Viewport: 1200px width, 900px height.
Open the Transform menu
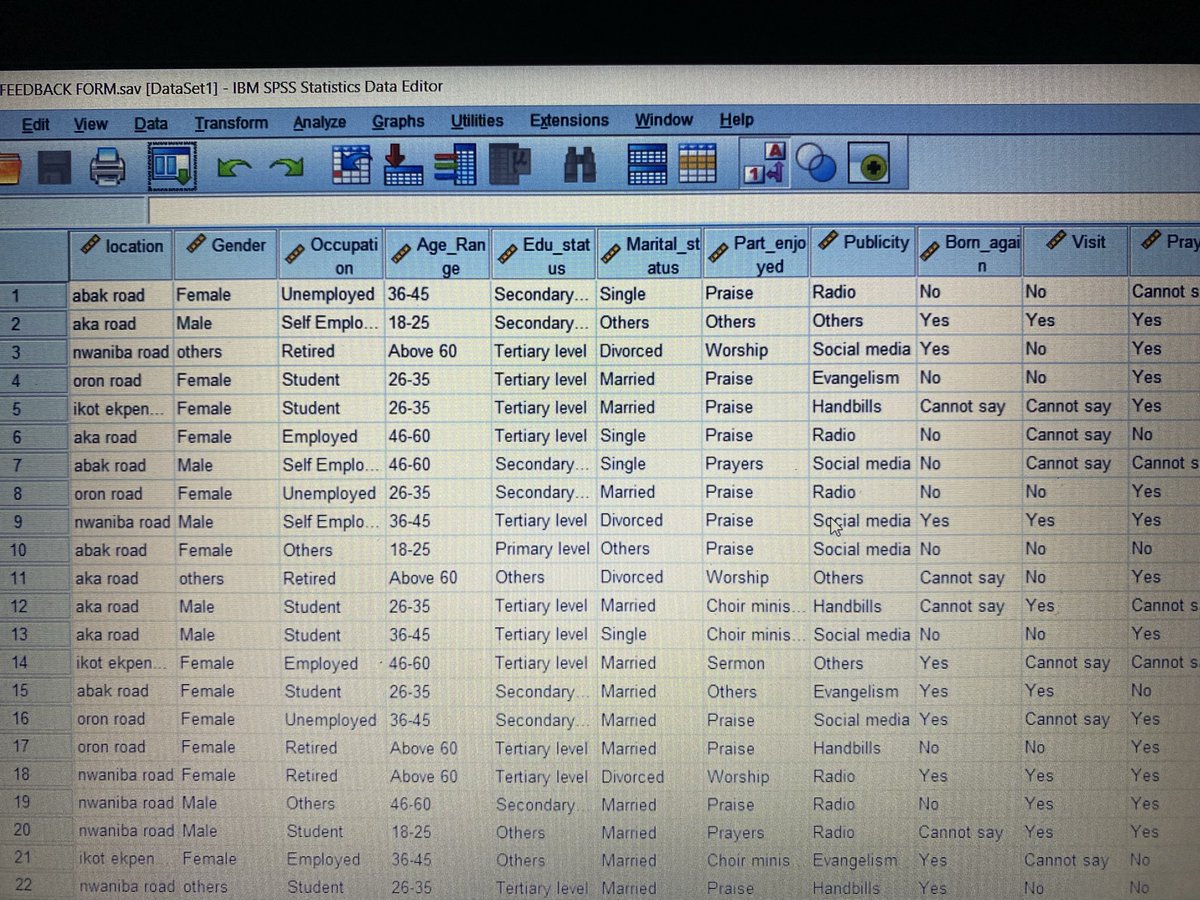tap(231, 123)
